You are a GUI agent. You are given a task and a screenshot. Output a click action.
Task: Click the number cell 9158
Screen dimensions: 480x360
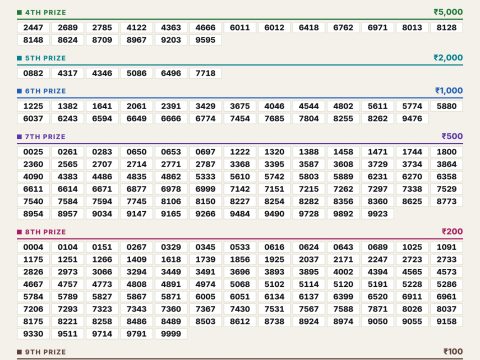point(447,322)
